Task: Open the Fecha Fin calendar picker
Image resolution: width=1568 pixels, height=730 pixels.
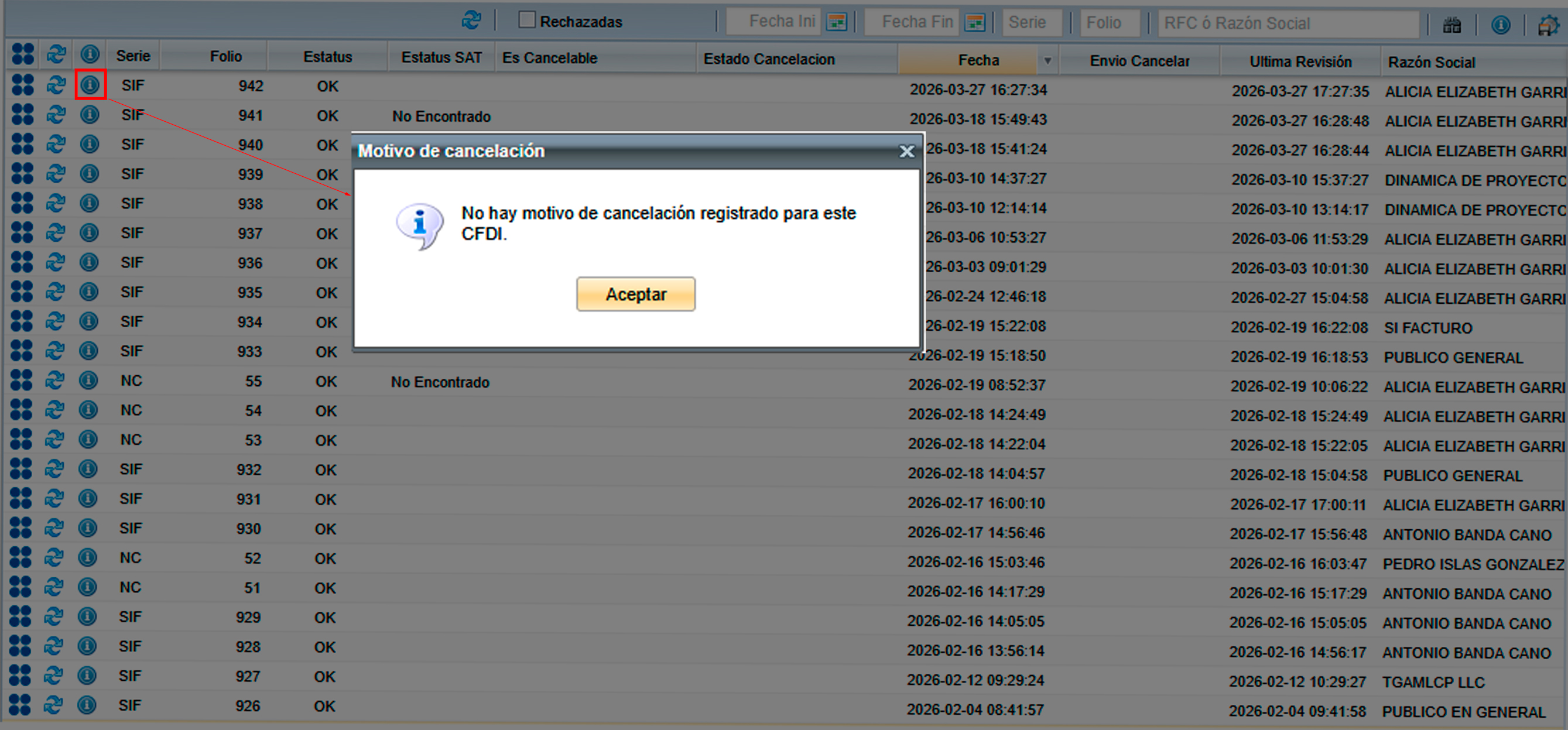Action: point(974,22)
